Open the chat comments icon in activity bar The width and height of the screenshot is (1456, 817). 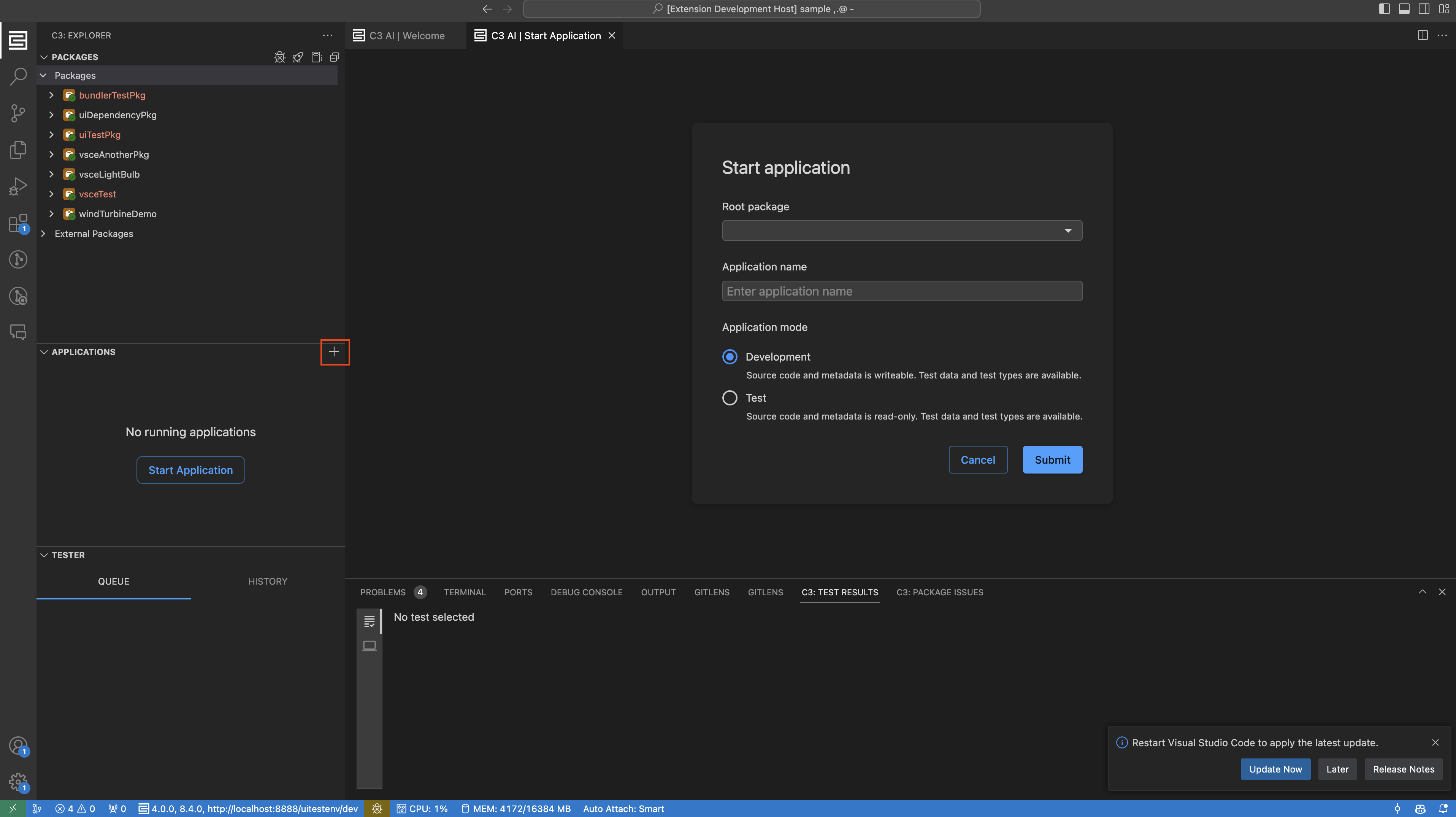click(18, 332)
